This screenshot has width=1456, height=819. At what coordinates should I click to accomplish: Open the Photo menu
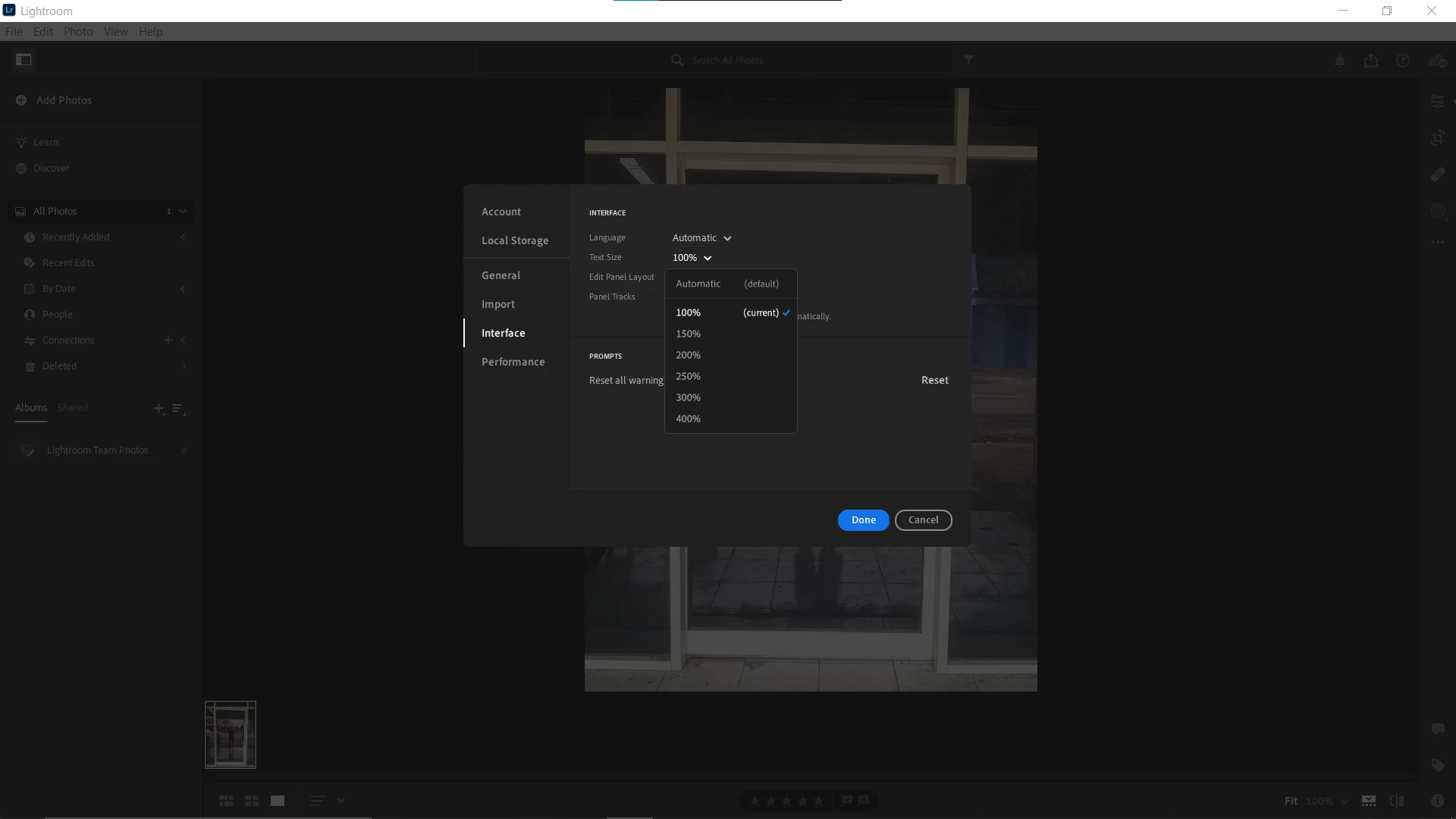click(77, 32)
